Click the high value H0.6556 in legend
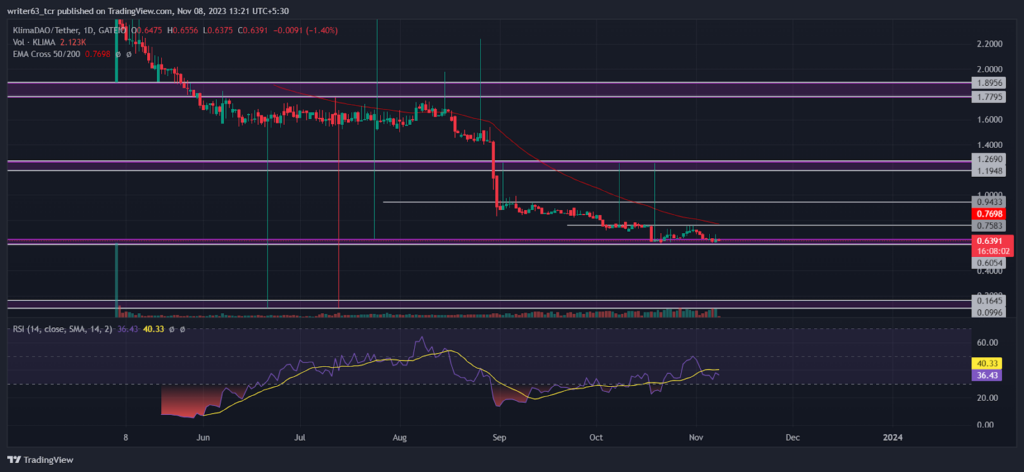The height and width of the screenshot is (472, 1024). click(182, 30)
